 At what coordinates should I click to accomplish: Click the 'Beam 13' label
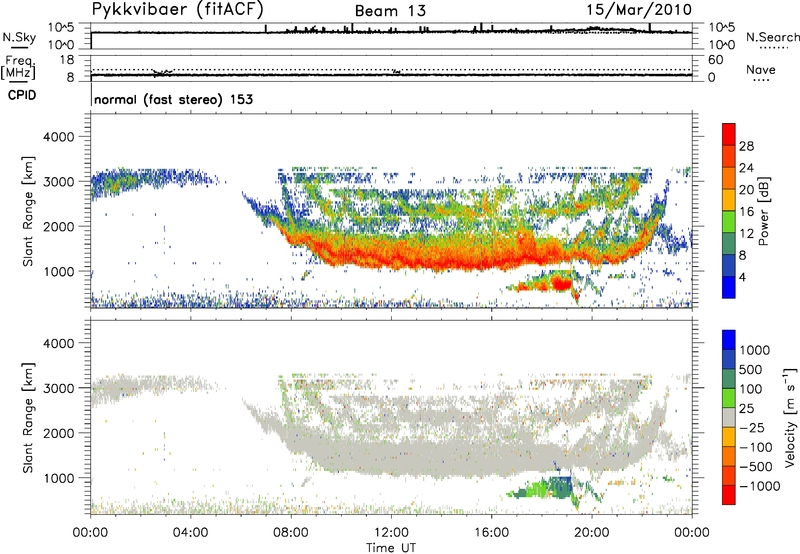point(390,11)
